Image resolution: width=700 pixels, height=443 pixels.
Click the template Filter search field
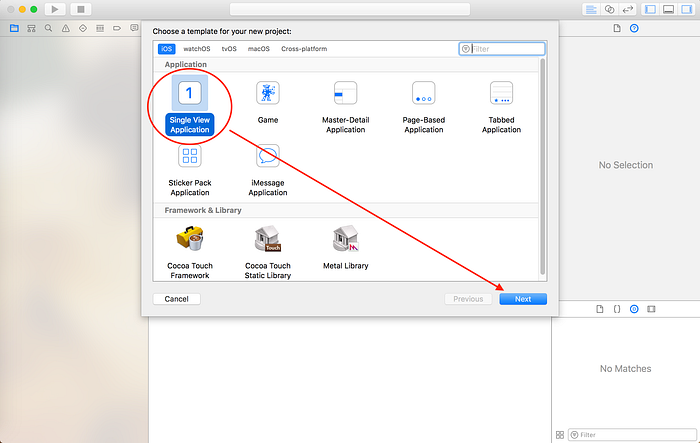502,49
